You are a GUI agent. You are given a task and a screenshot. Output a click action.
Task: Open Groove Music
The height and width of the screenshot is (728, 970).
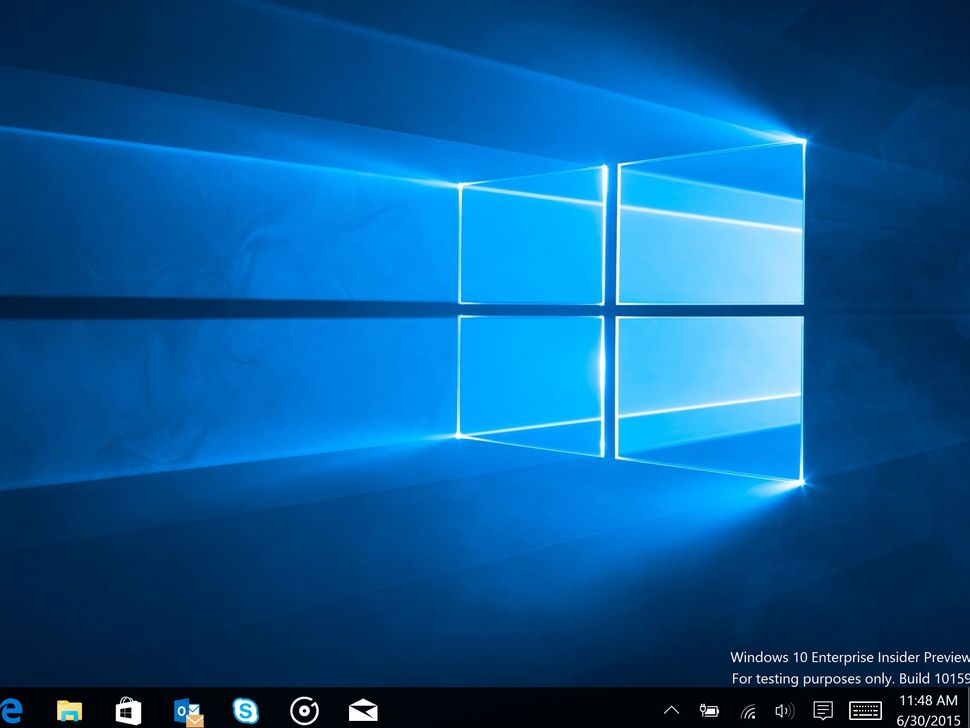click(x=304, y=711)
